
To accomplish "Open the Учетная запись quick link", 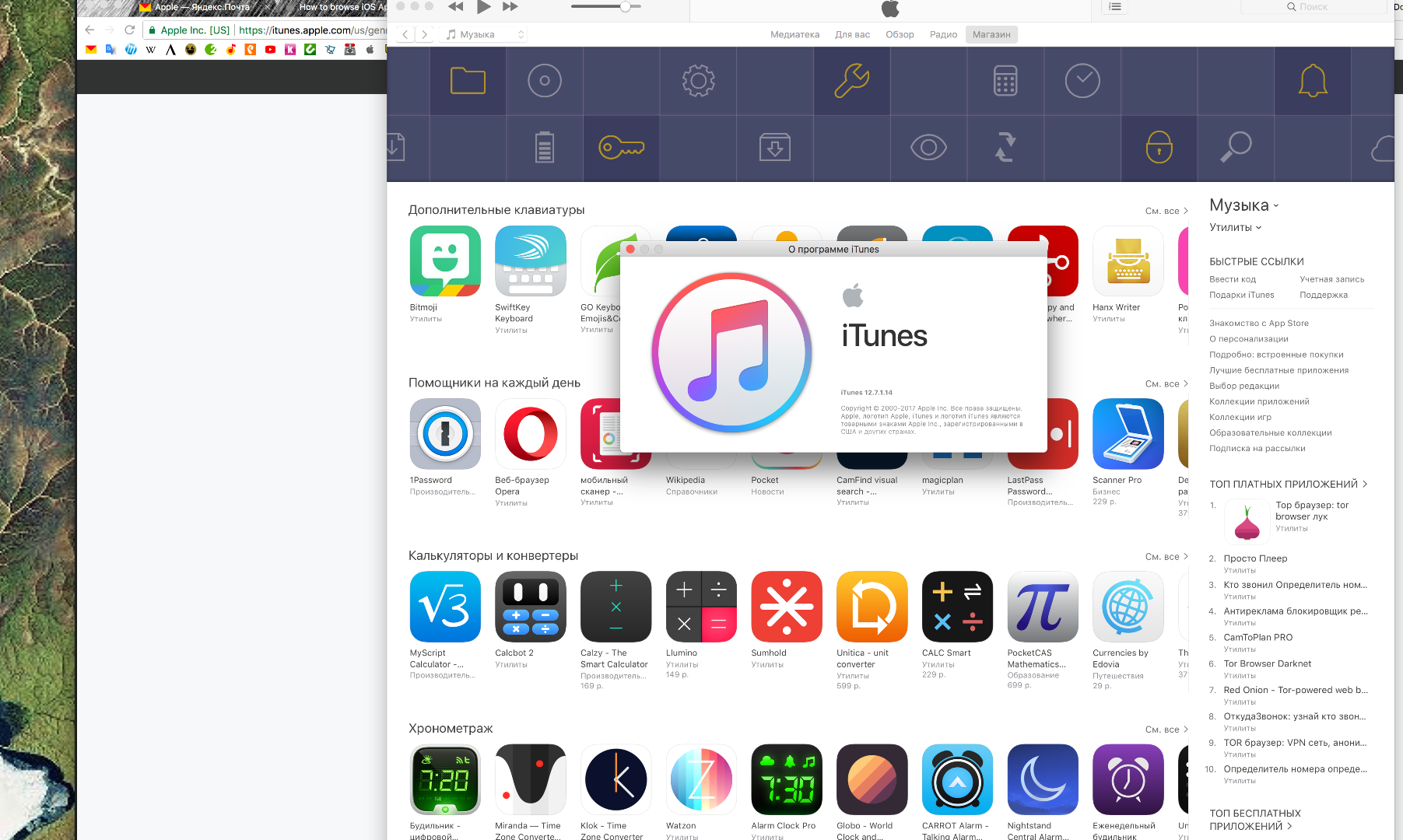I will click(1331, 279).
